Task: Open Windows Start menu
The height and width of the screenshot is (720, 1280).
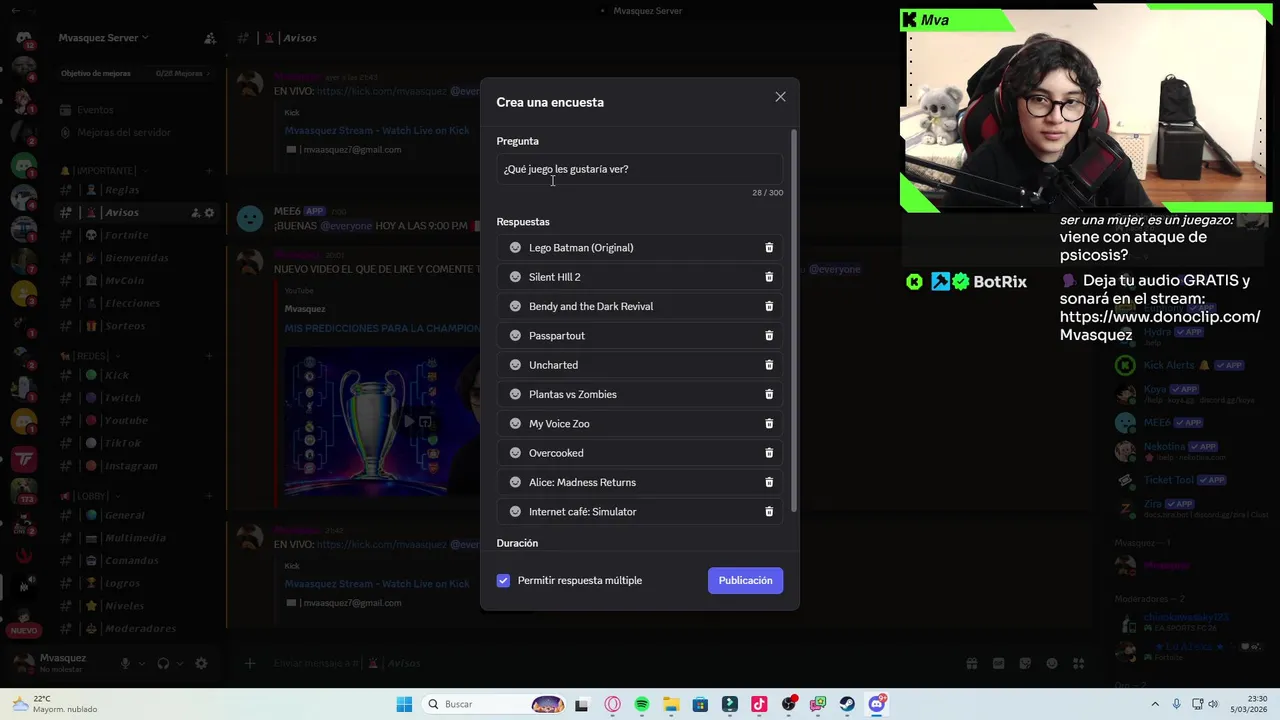Action: tap(404, 704)
